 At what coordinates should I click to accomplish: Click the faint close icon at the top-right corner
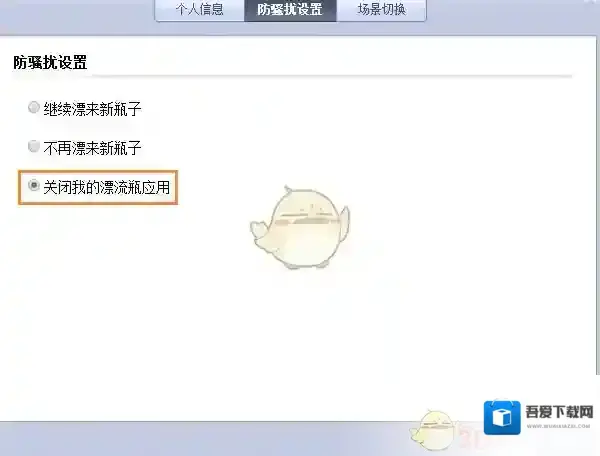tap(591, 2)
